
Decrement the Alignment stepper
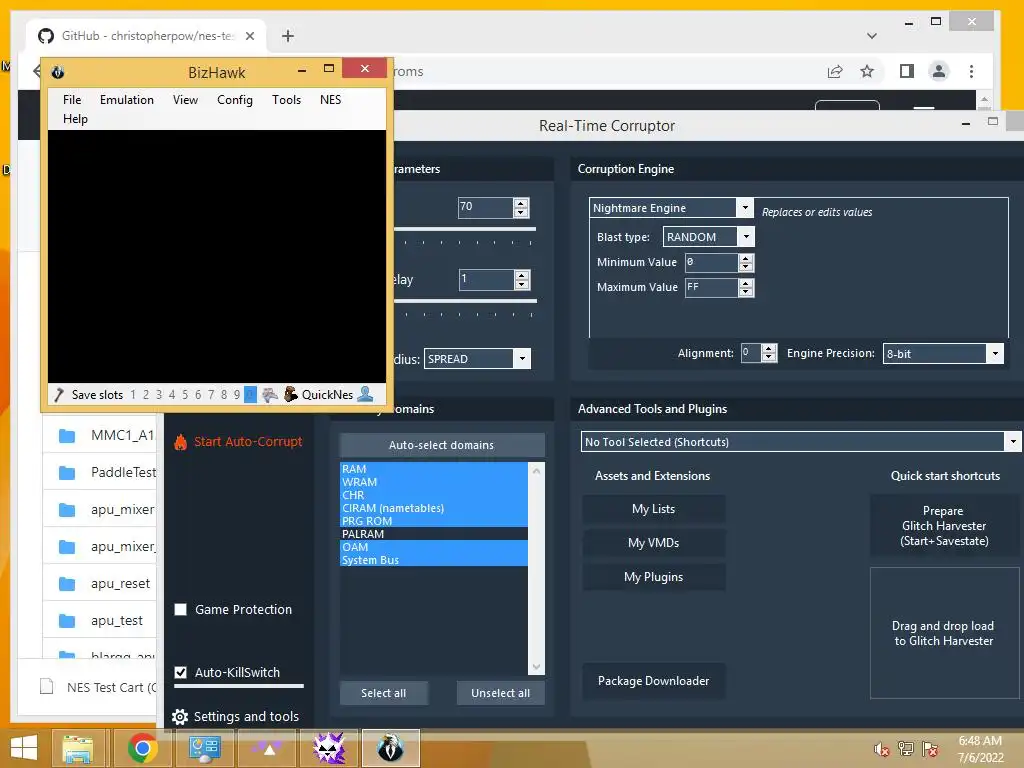coord(769,357)
